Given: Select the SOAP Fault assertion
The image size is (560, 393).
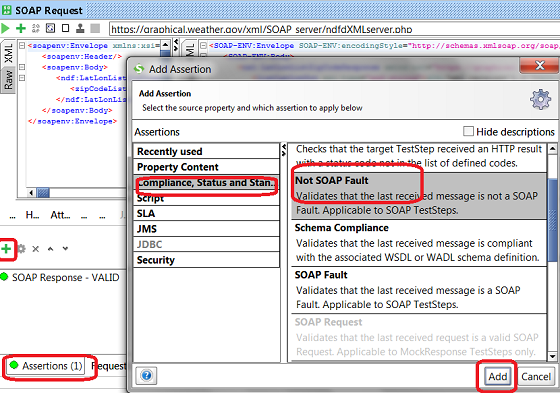Looking at the screenshot, I should (x=419, y=290).
